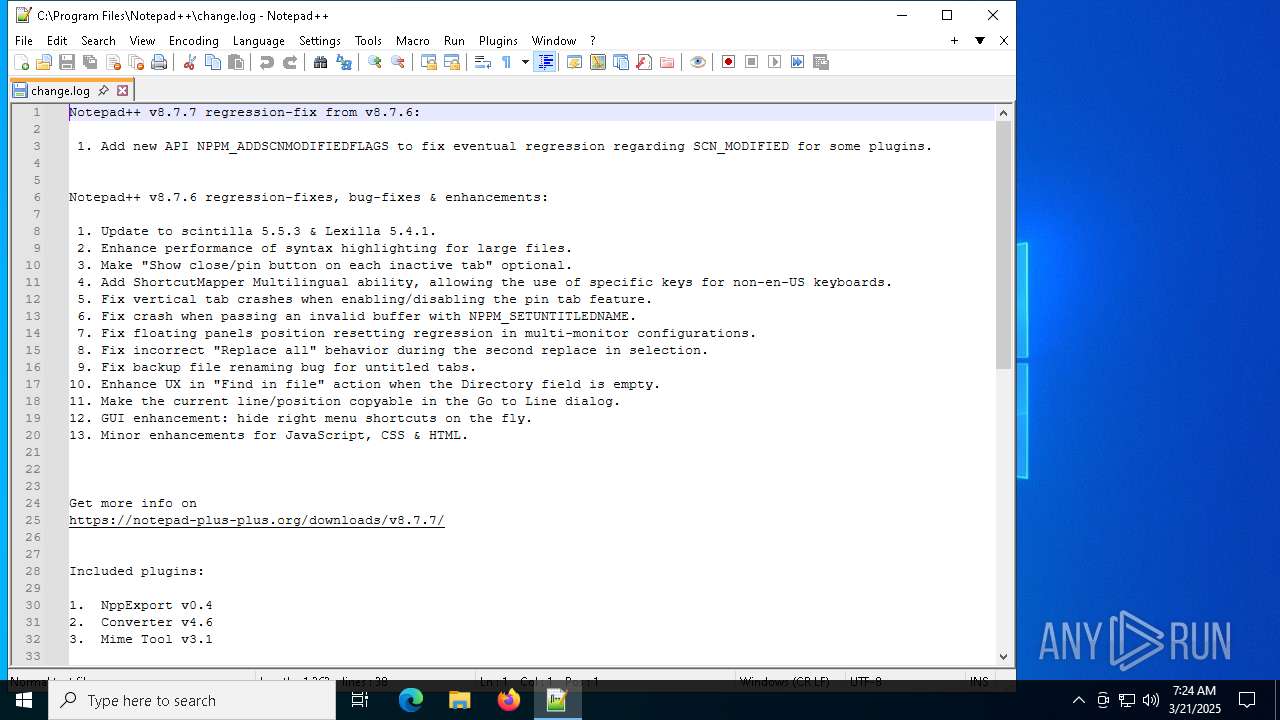1280x720 pixels.
Task: Open the Window menu
Action: (553, 41)
